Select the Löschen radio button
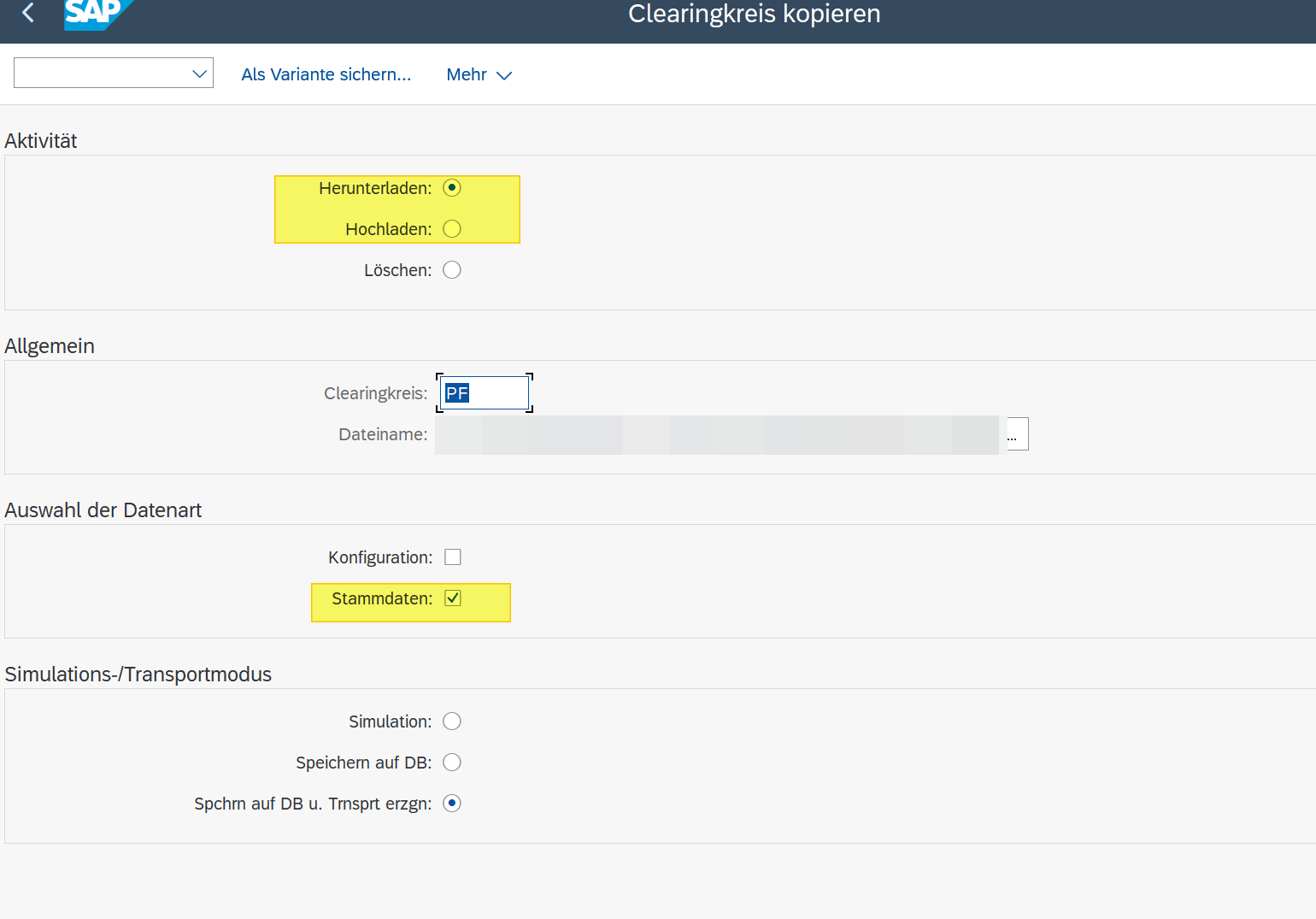 452,270
